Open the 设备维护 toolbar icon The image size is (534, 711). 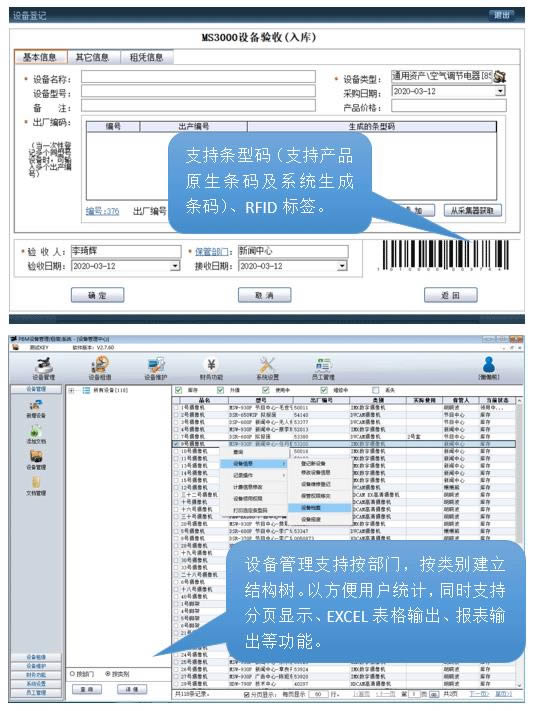pos(156,365)
